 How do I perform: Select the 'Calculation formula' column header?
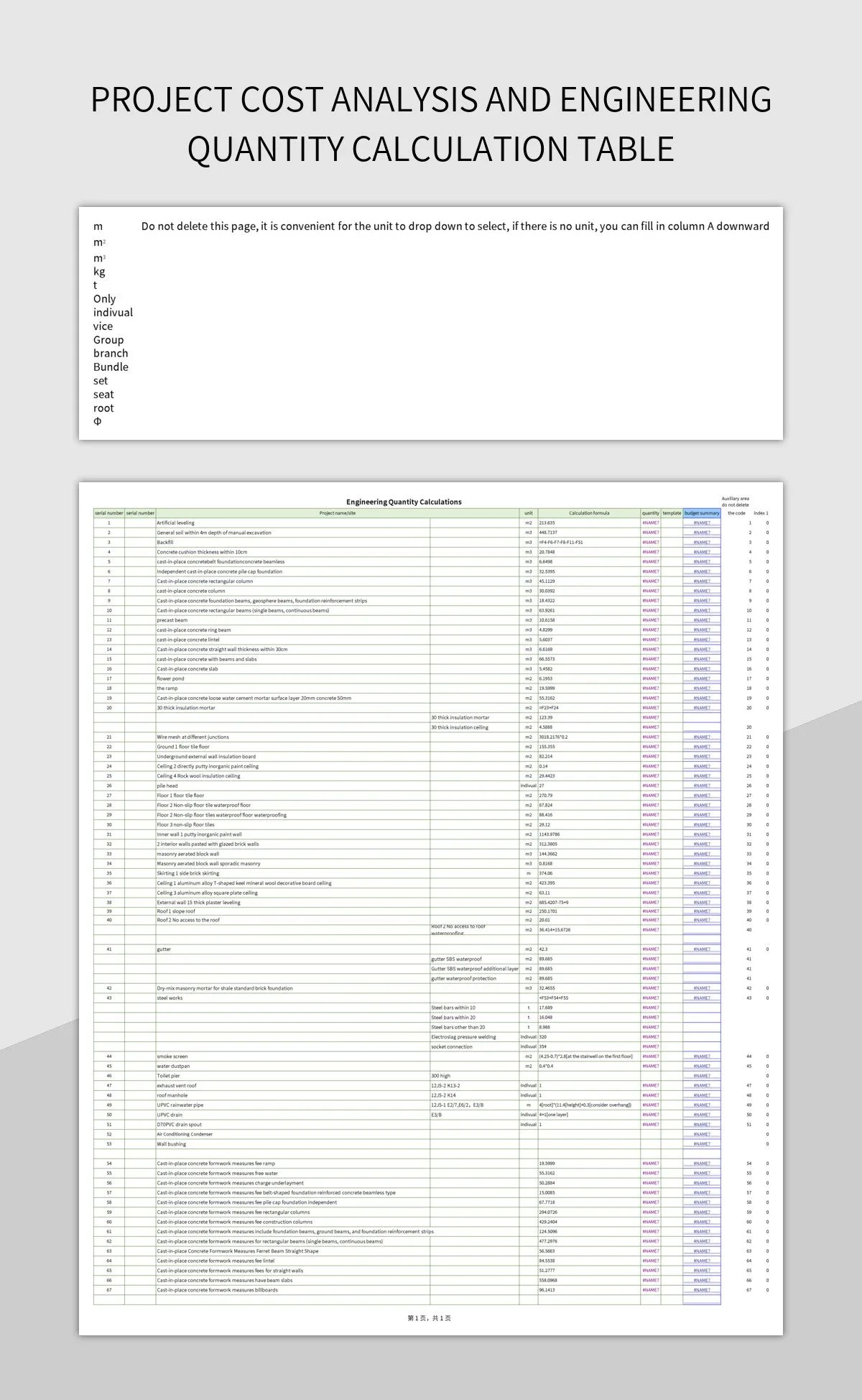pos(589,513)
